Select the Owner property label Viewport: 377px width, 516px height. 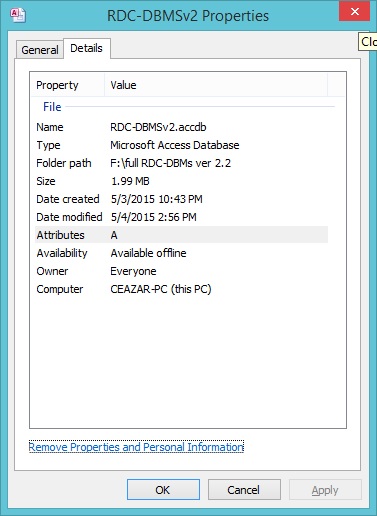52,271
